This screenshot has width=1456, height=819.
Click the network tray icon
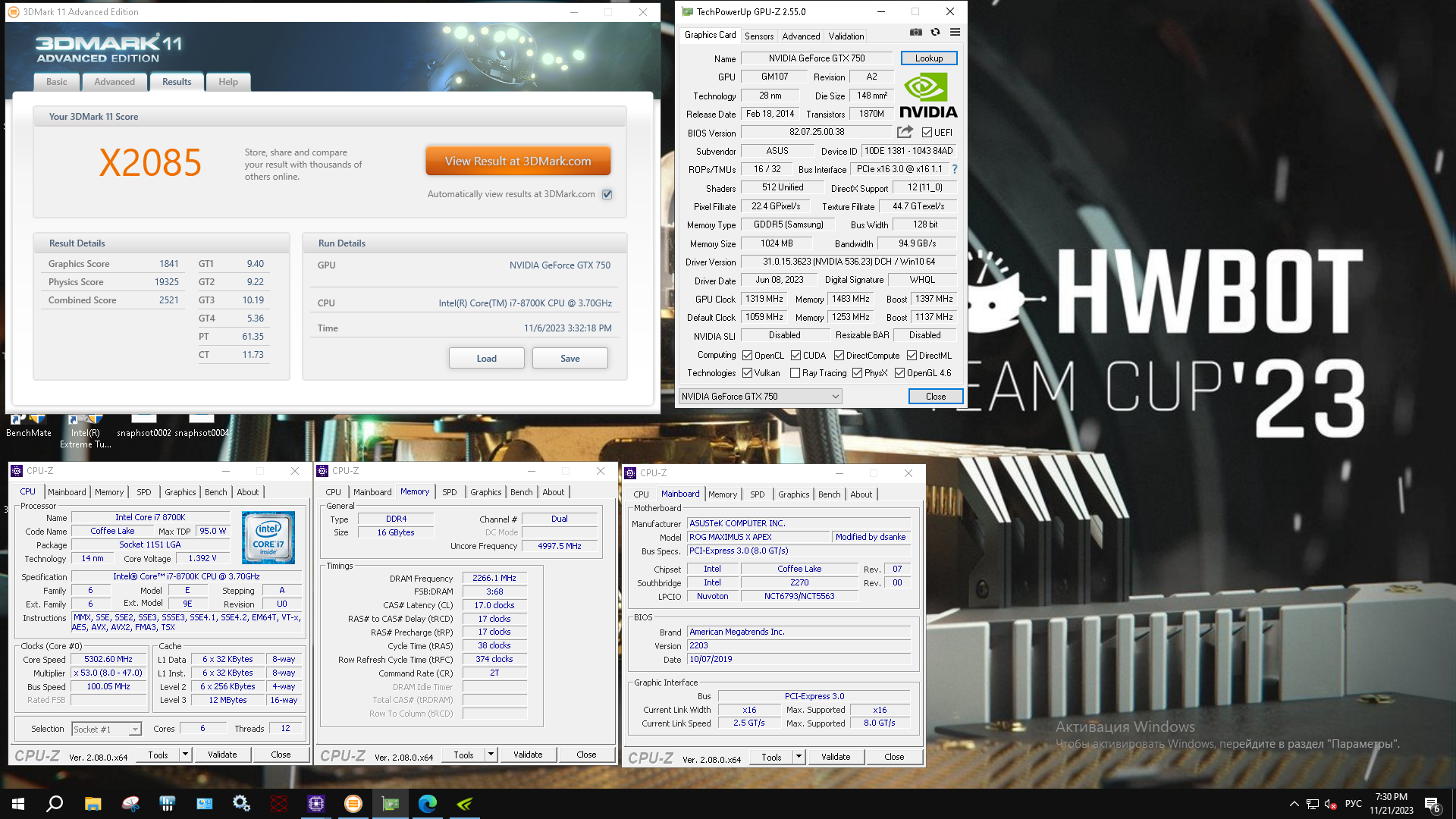tap(1313, 805)
